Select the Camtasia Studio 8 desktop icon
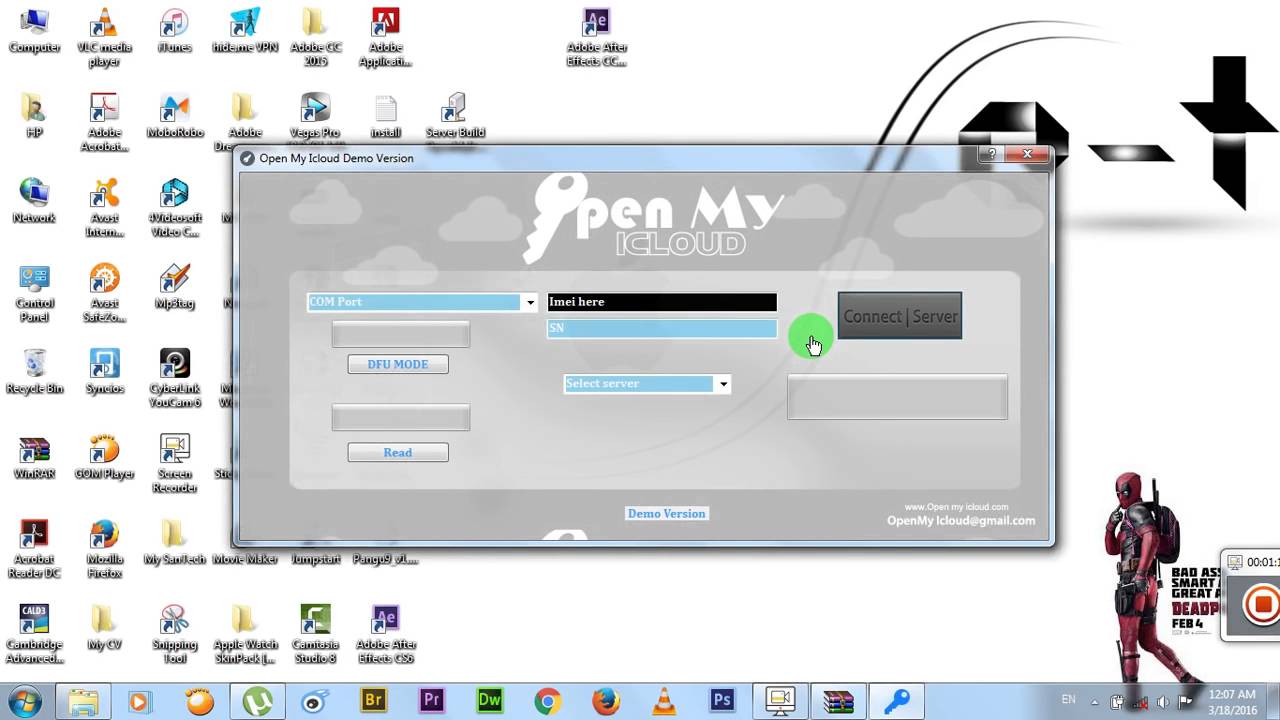The width and height of the screenshot is (1280, 720). [x=315, y=634]
